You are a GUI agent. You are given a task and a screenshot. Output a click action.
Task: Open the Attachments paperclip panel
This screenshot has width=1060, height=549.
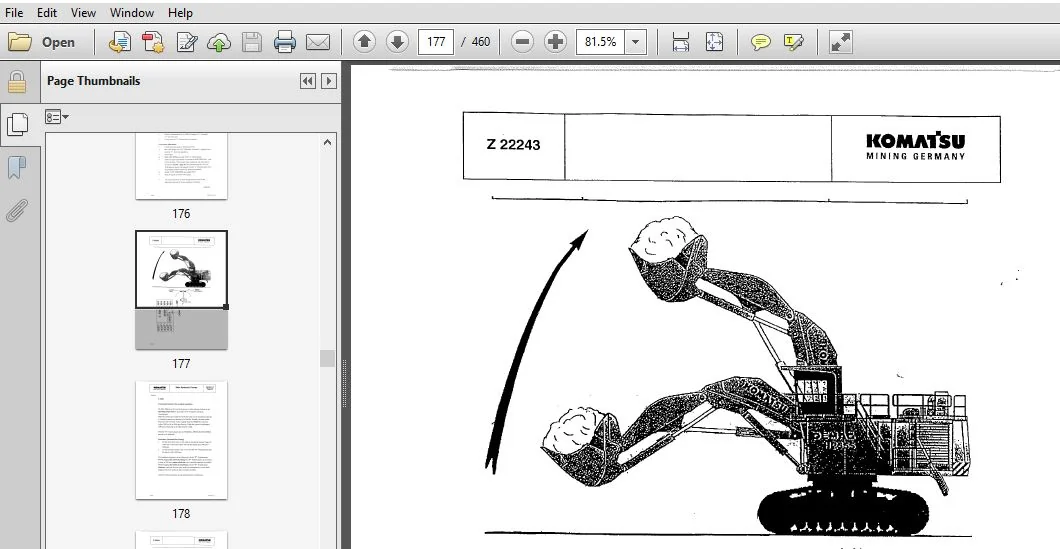click(x=16, y=210)
